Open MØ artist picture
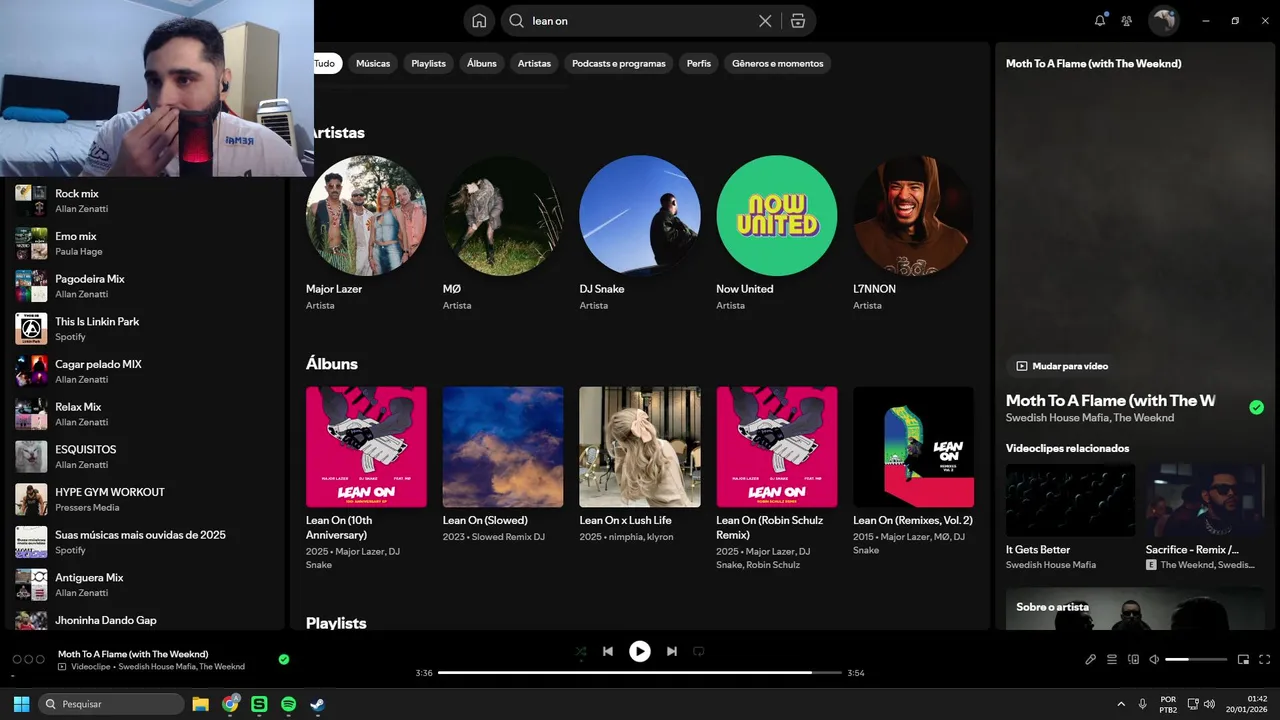The width and height of the screenshot is (1280, 720). click(x=503, y=215)
